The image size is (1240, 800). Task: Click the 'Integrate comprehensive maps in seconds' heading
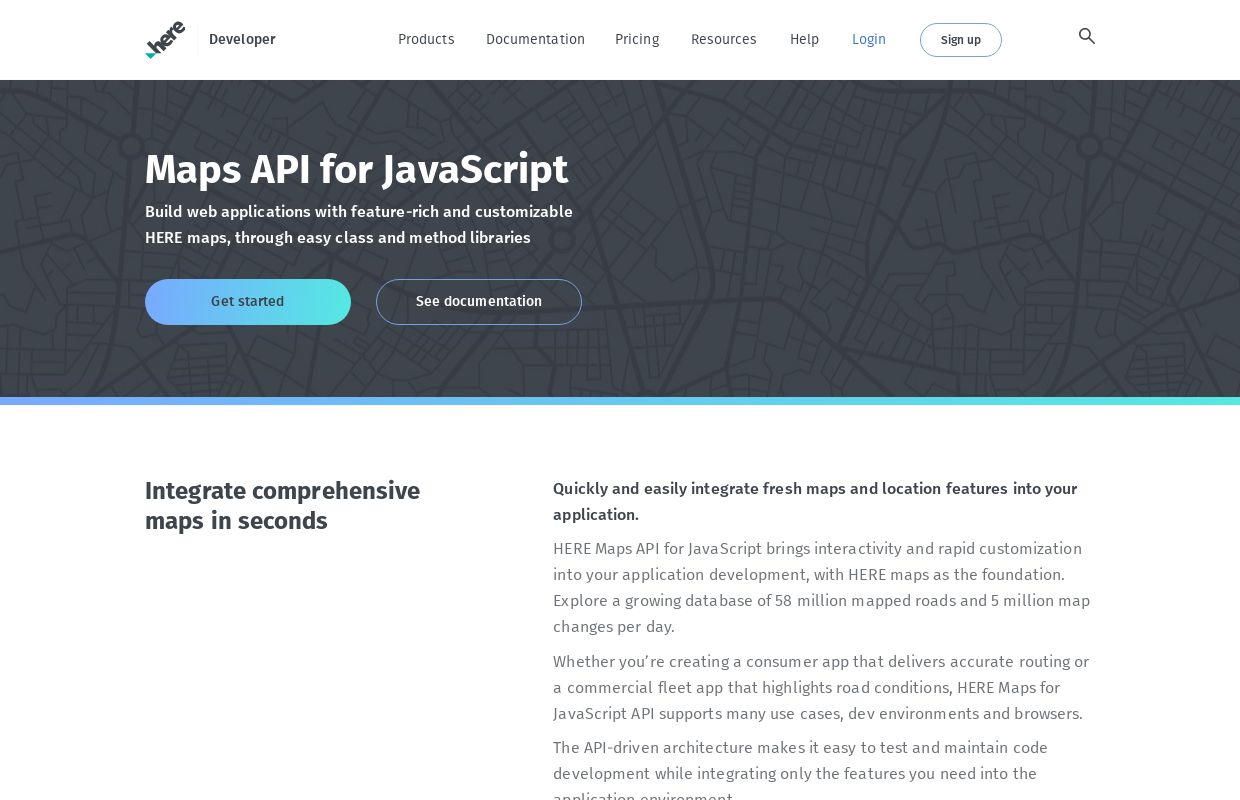[x=283, y=506]
